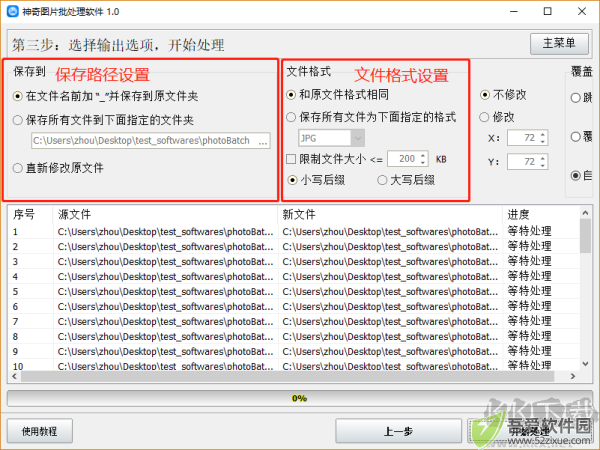Select 保存所有文件为下面指定的格式 option
This screenshot has width=600, height=450.
tap(371, 117)
